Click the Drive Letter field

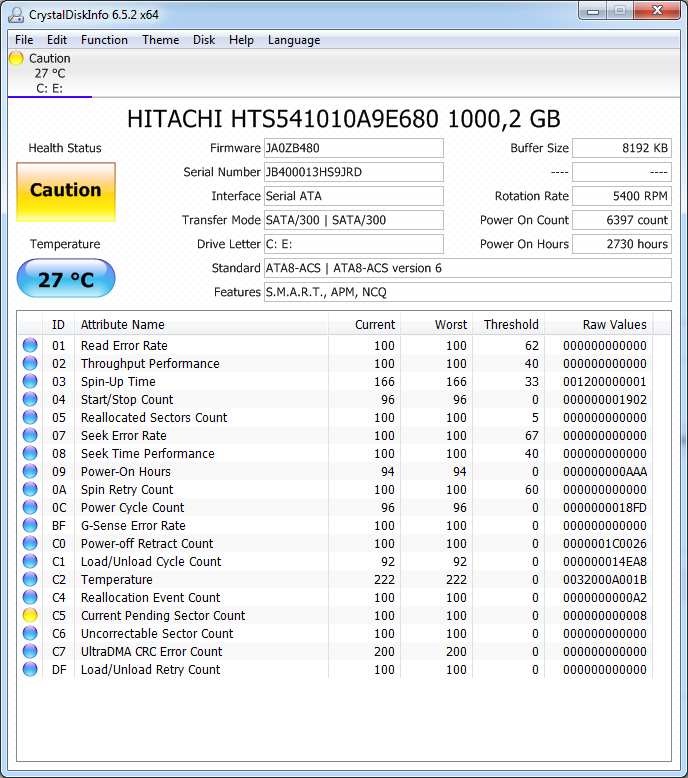[x=354, y=244]
